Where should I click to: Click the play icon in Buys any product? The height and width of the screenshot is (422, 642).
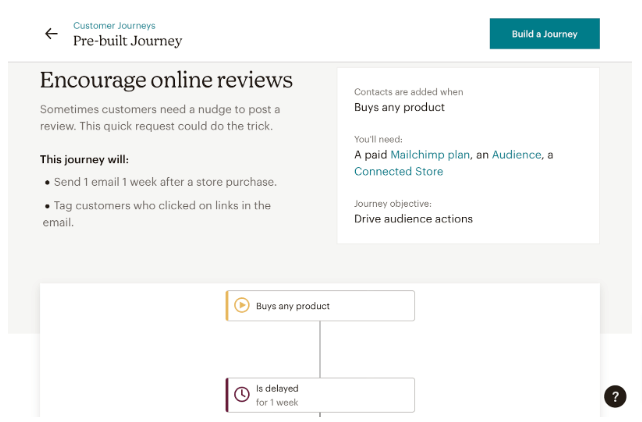pyautogui.click(x=242, y=305)
